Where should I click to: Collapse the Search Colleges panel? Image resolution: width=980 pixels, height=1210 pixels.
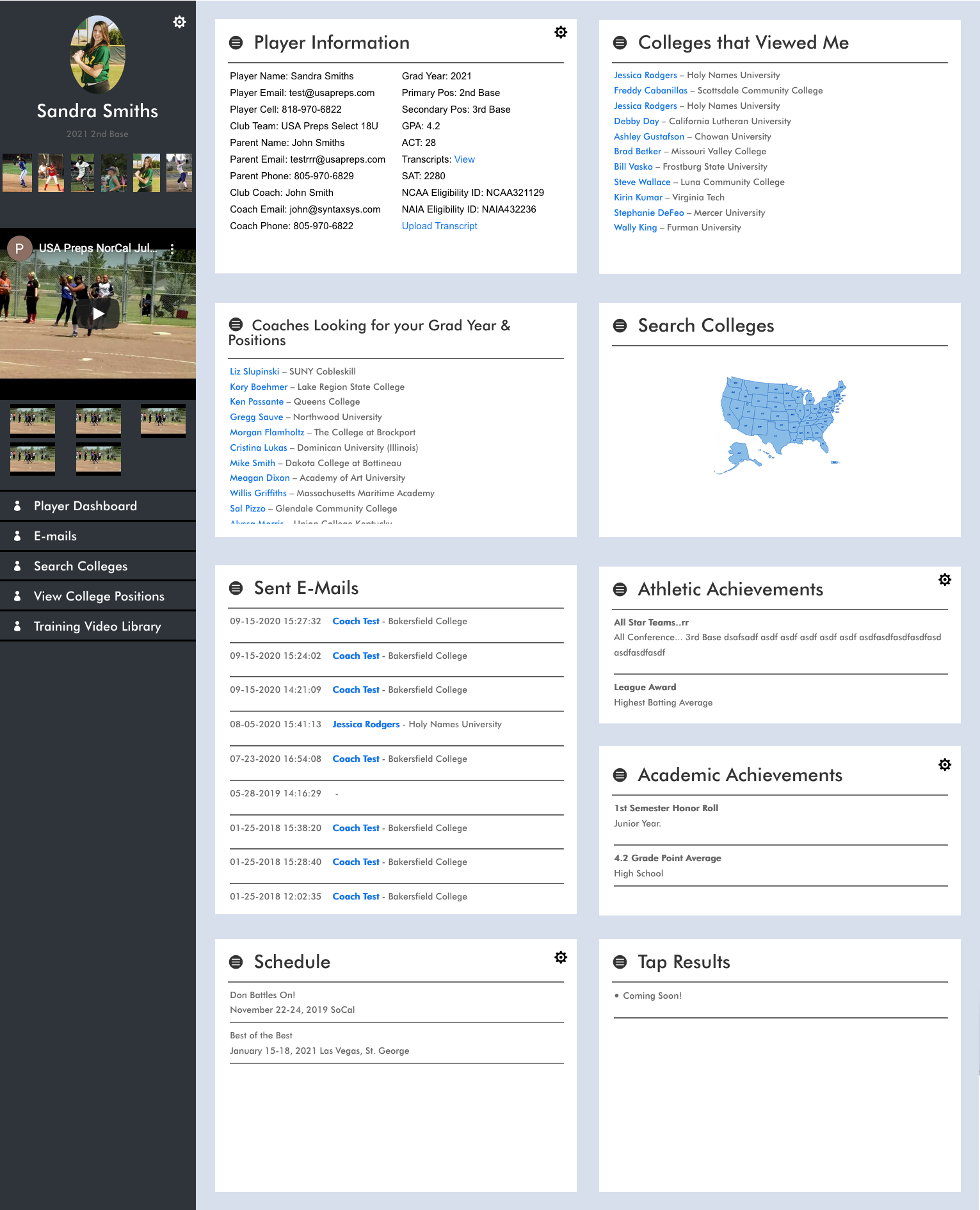620,326
